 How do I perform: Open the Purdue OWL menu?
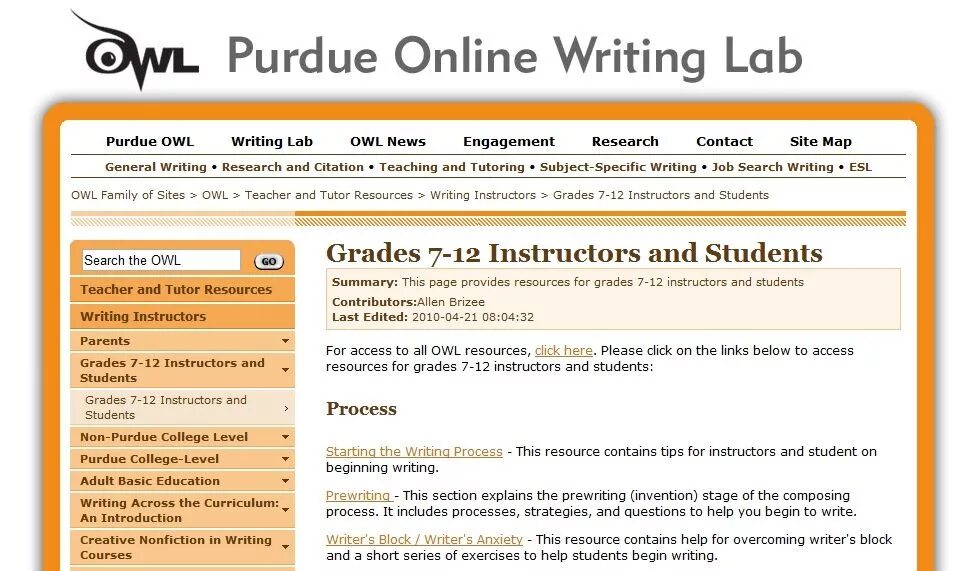150,142
